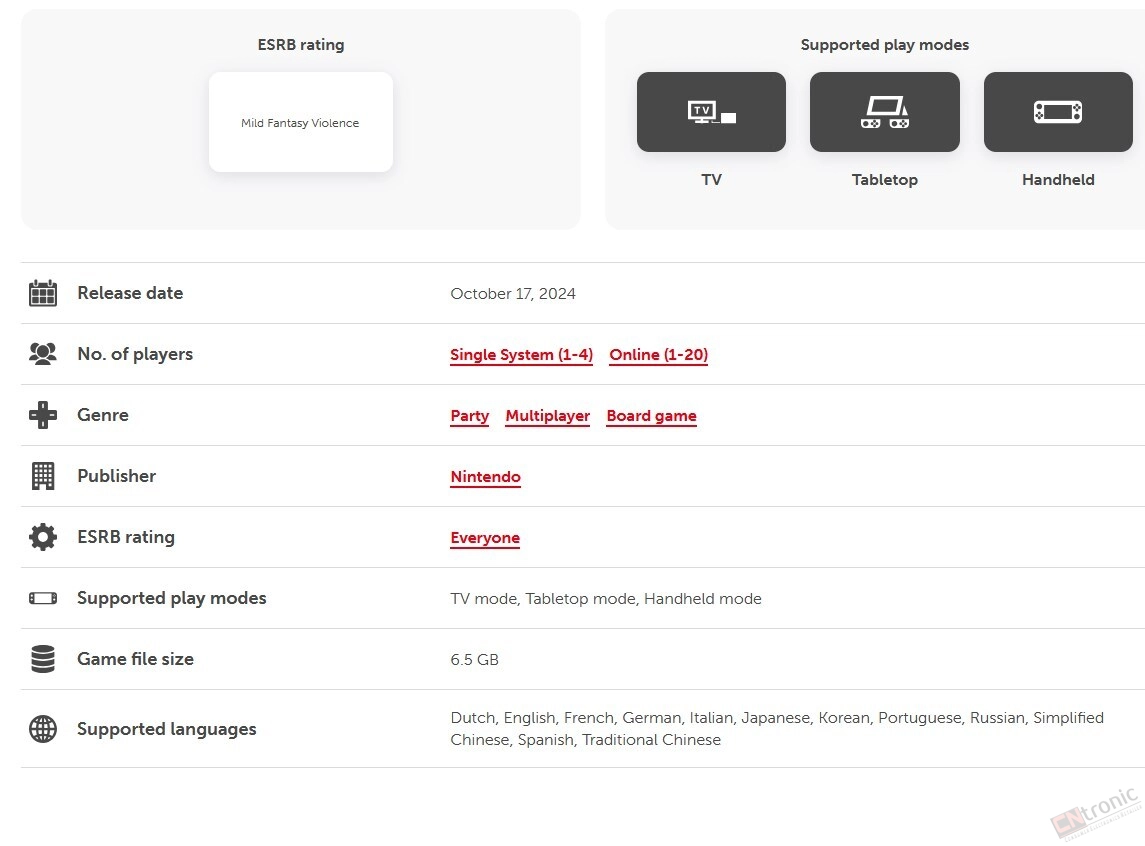Viewport: 1145px width, 846px height.
Task: Click the TV play mode icon tile
Action: 711,112
